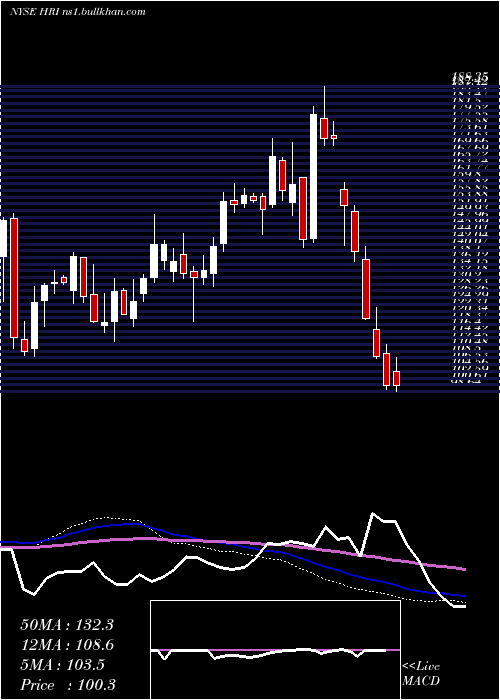Click the <<Live MACD label

(421, 674)
